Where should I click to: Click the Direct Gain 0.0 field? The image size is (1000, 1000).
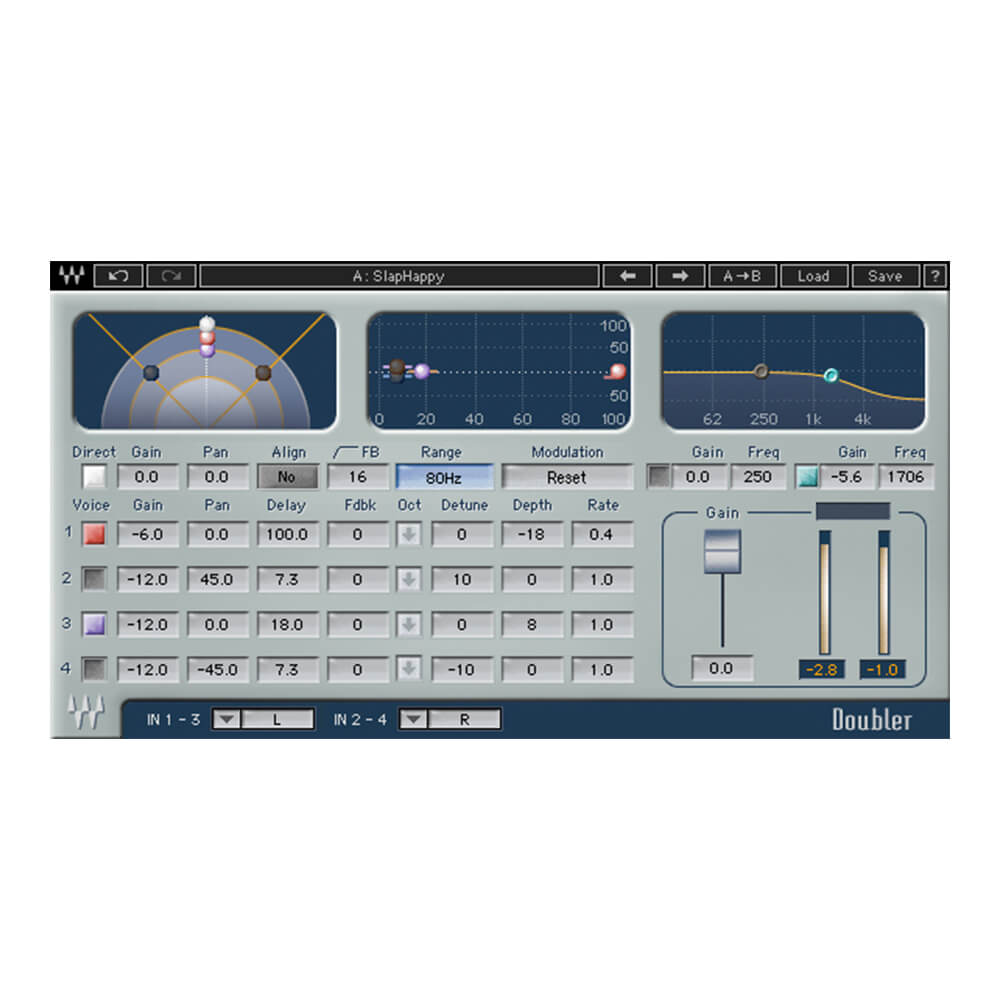[147, 477]
